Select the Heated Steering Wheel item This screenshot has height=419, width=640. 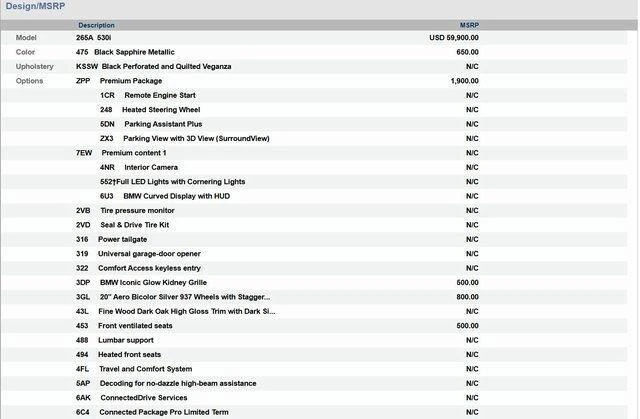click(160, 109)
